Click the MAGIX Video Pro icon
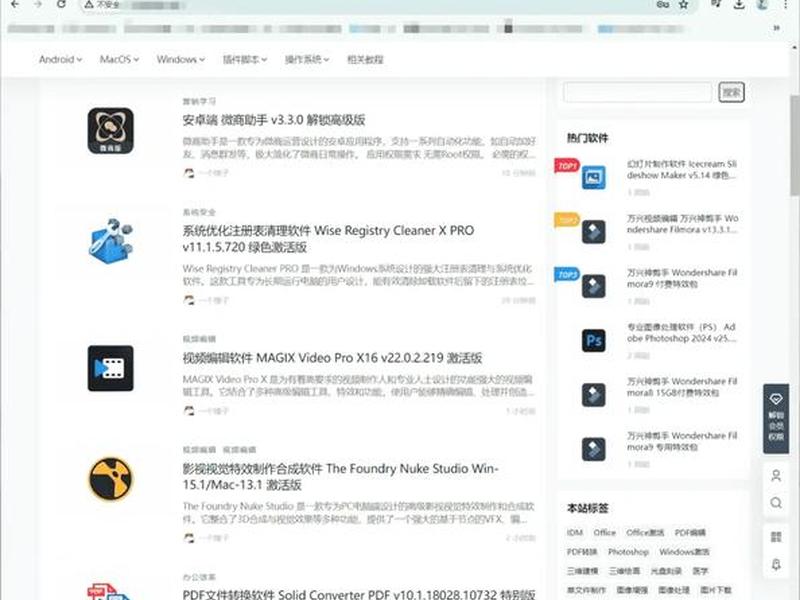Image resolution: width=800 pixels, height=600 pixels. pos(111,368)
